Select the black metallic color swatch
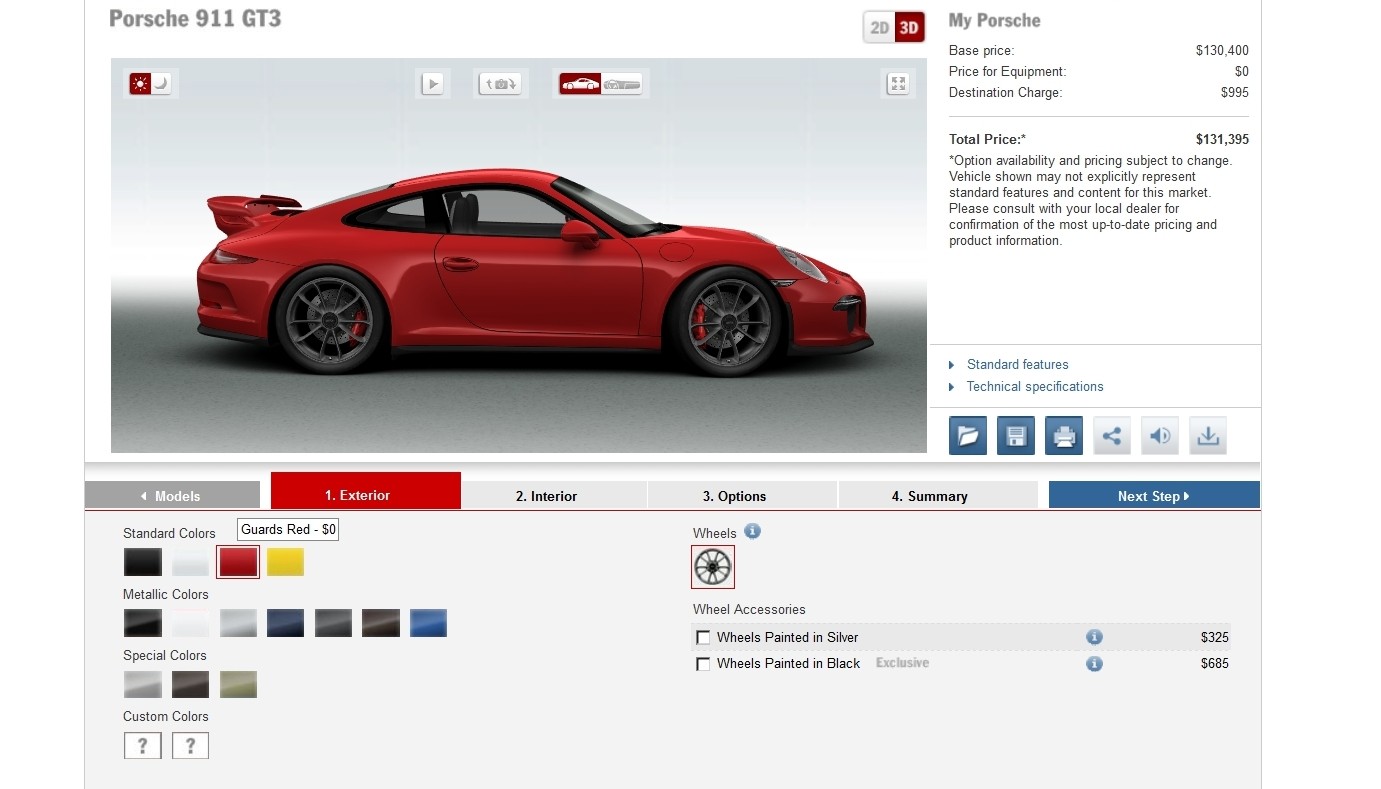Image resolution: width=1381 pixels, height=789 pixels. pos(143,623)
